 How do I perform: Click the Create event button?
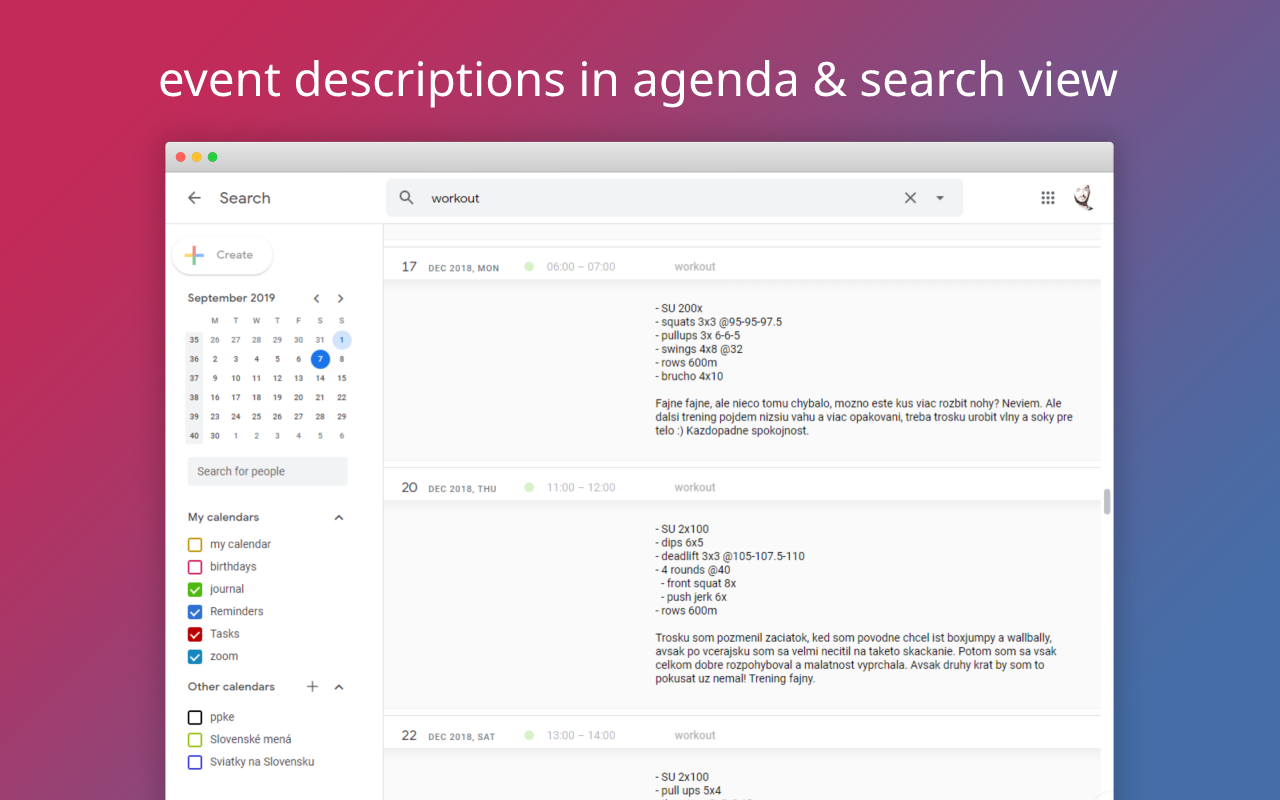pyautogui.click(x=222, y=255)
